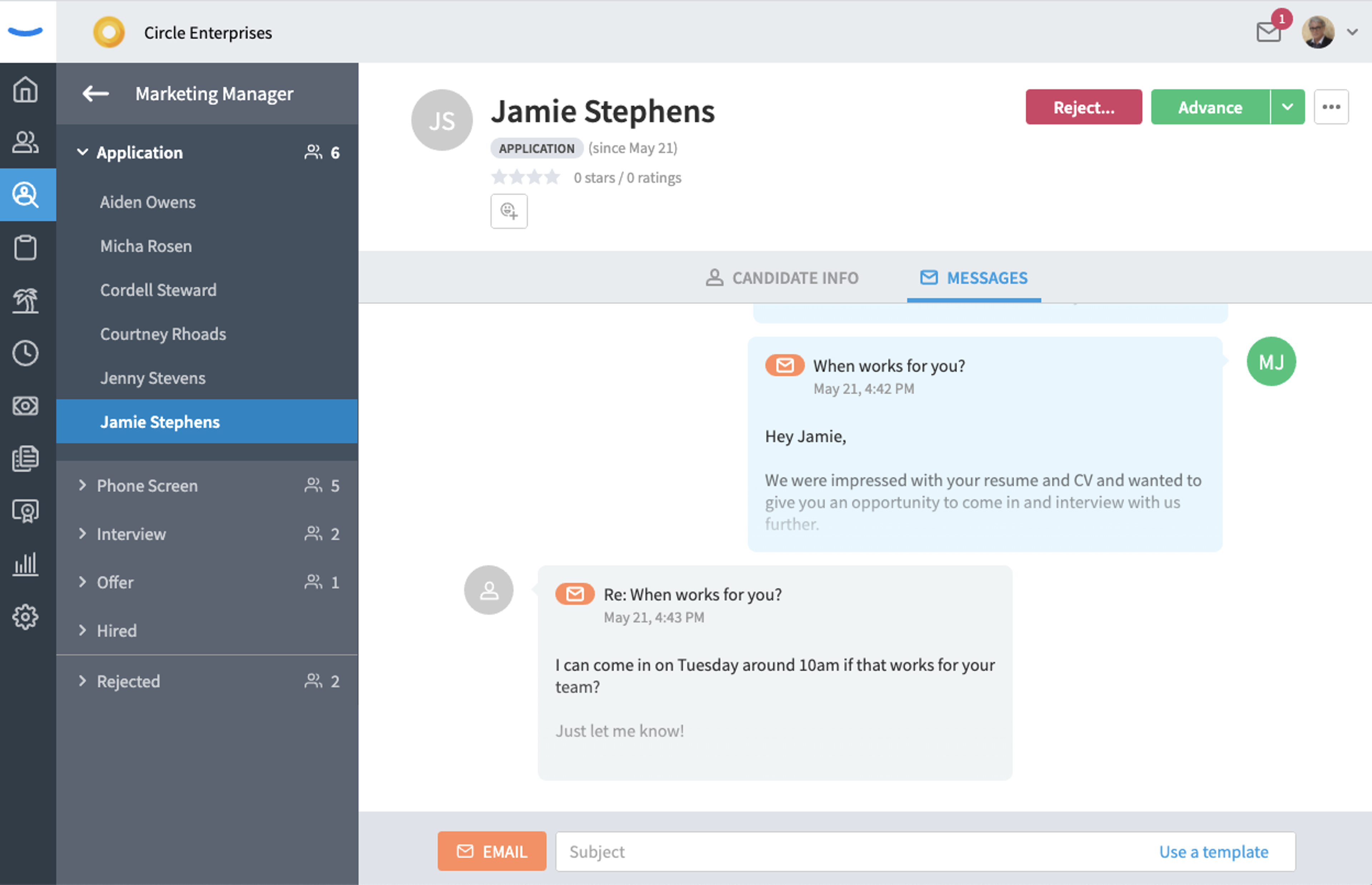1372x885 pixels.
Task: Open the Time Off palm tree icon
Action: click(x=25, y=300)
